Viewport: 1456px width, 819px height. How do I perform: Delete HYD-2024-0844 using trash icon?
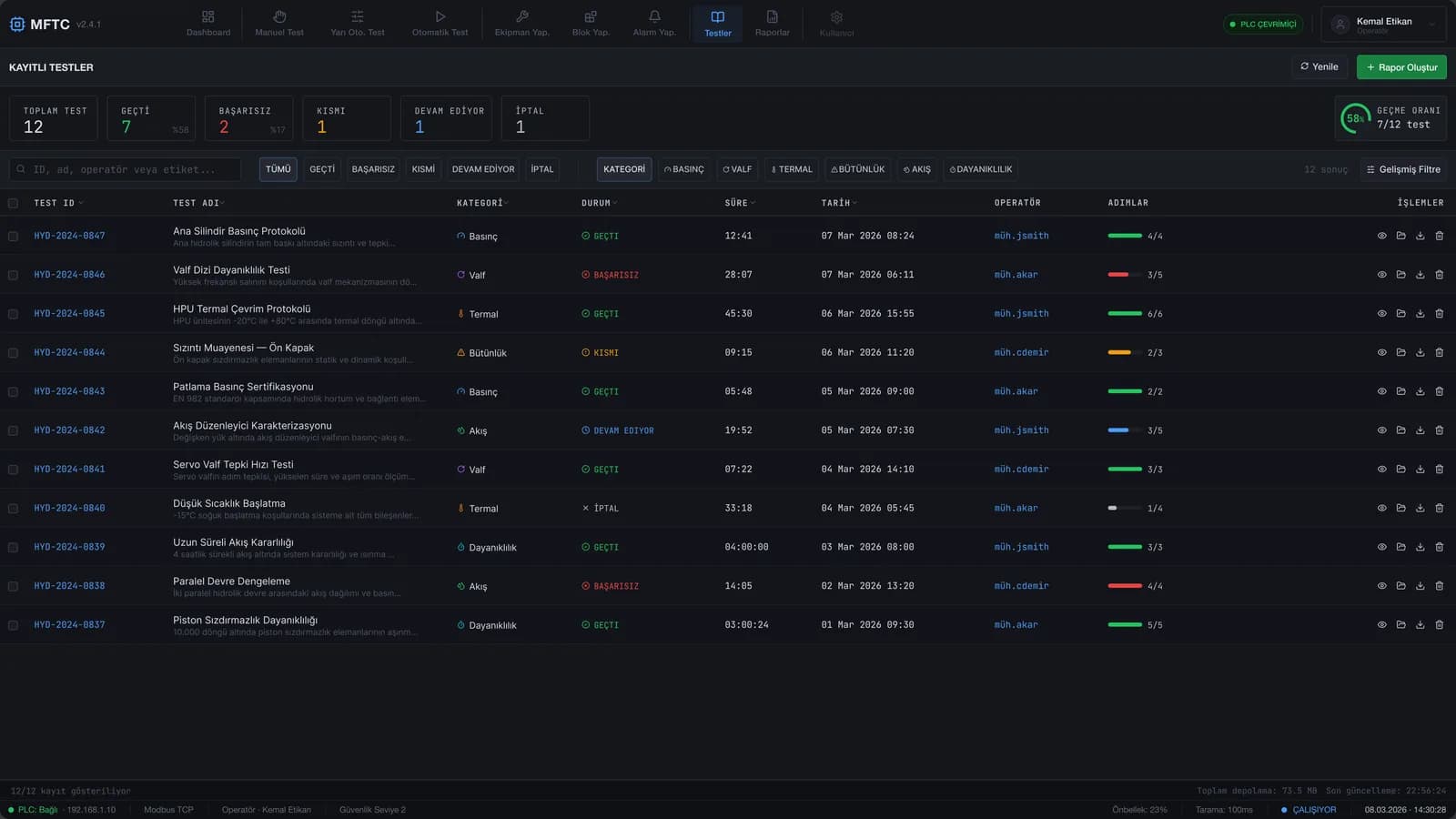1439,352
